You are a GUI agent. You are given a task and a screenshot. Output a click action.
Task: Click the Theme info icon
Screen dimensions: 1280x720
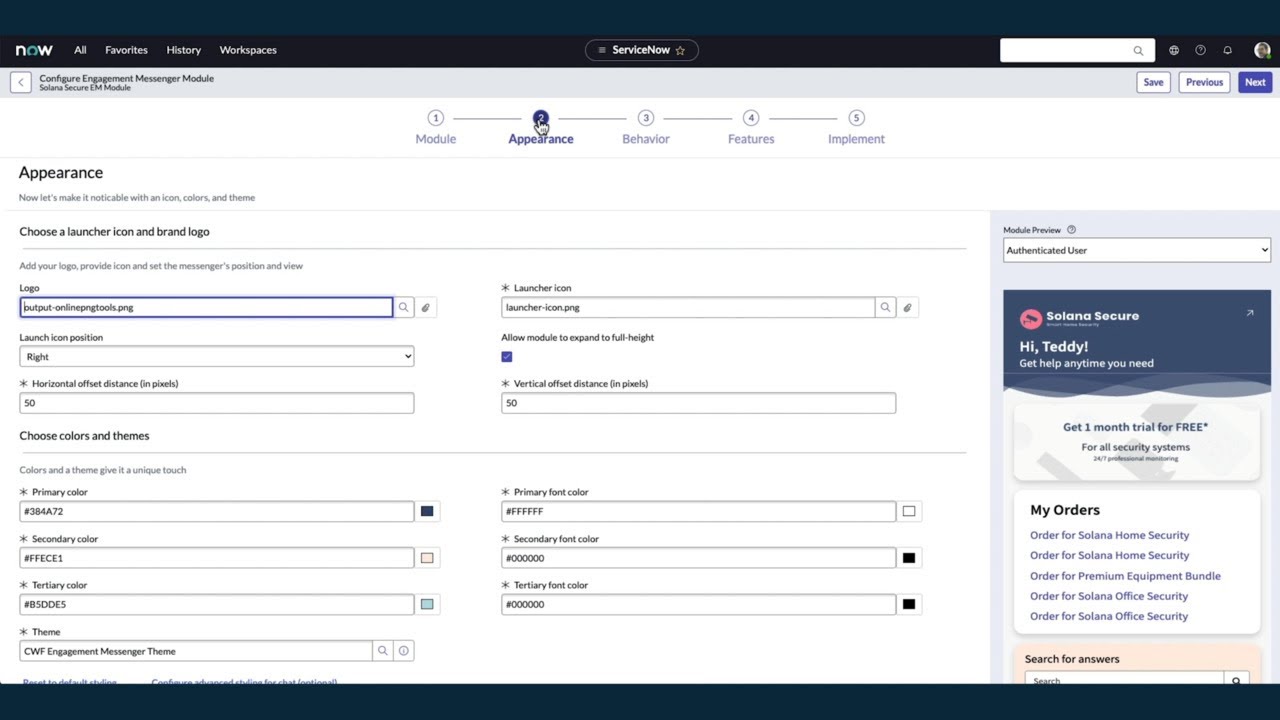404,651
